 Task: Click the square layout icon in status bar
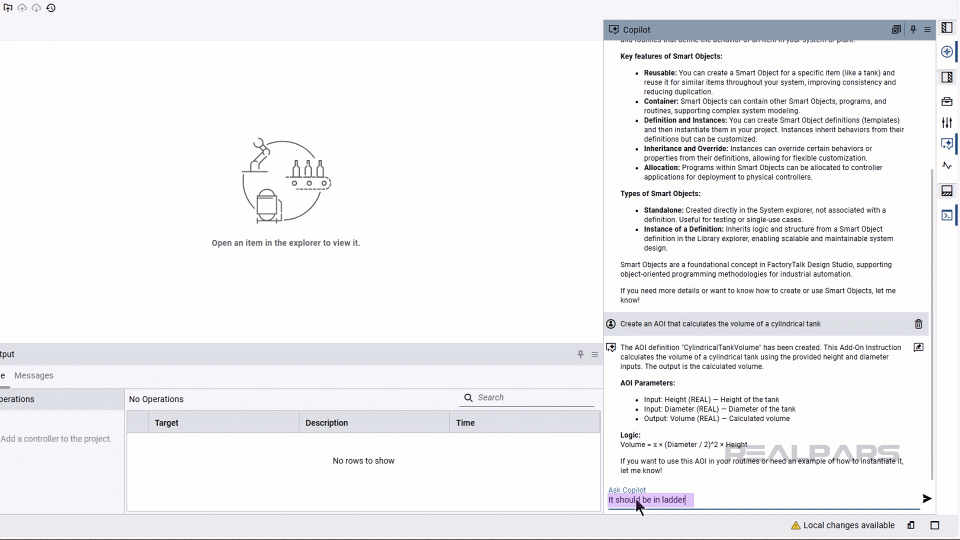(935, 525)
